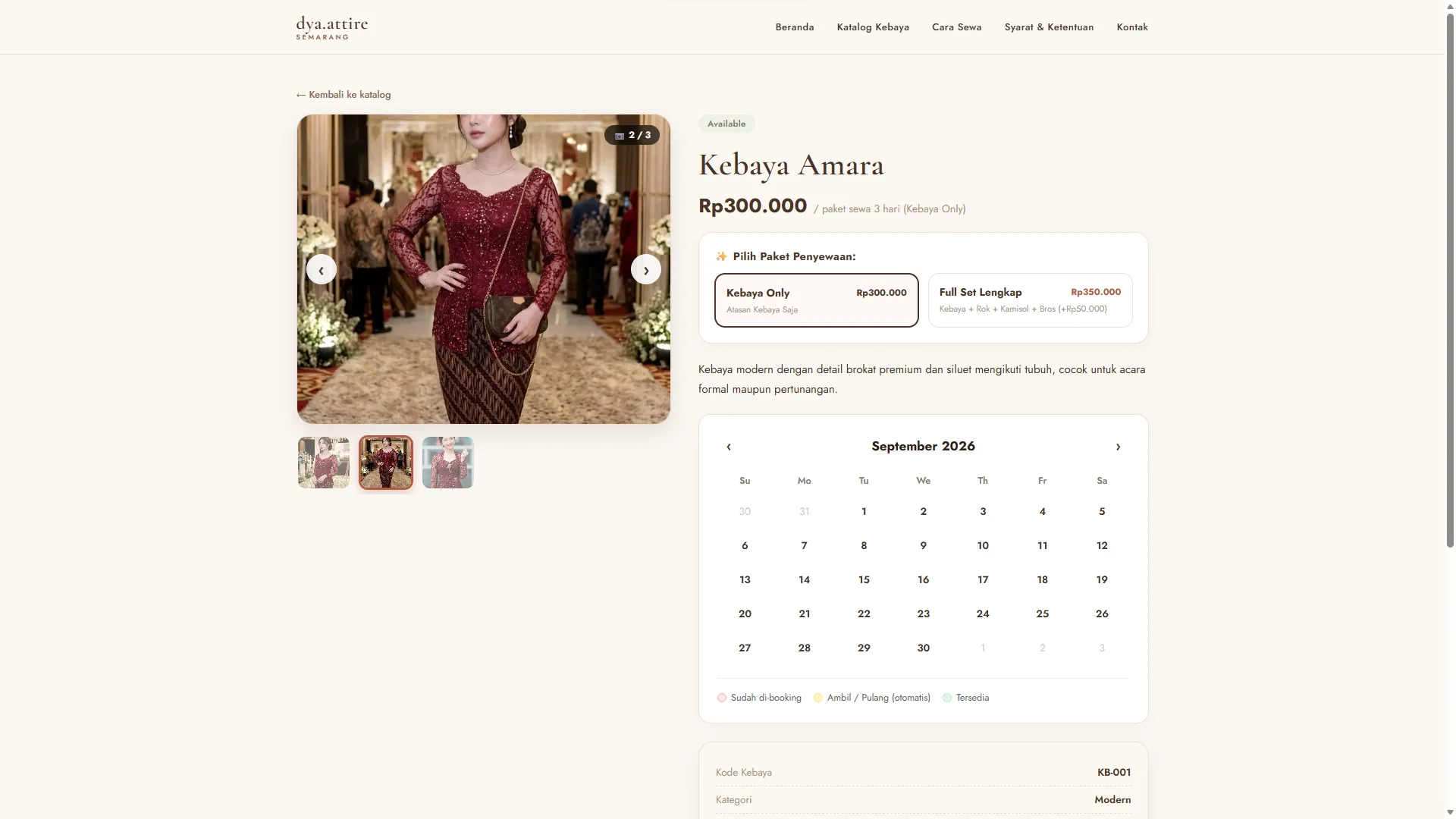This screenshot has height=819, width=1456.
Task: Show previous photo in gallery
Action: click(x=321, y=270)
